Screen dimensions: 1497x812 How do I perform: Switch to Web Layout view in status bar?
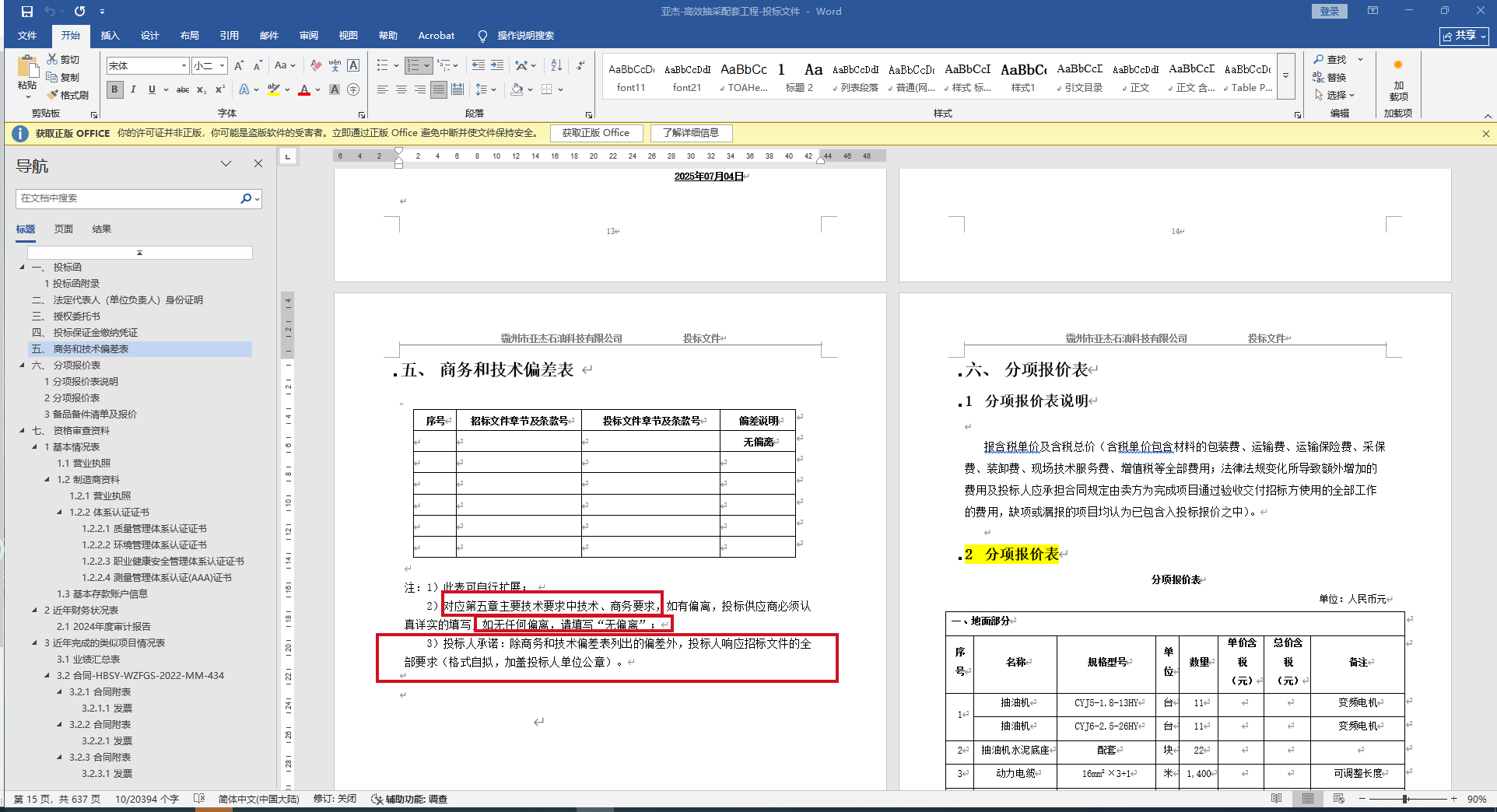1339,799
